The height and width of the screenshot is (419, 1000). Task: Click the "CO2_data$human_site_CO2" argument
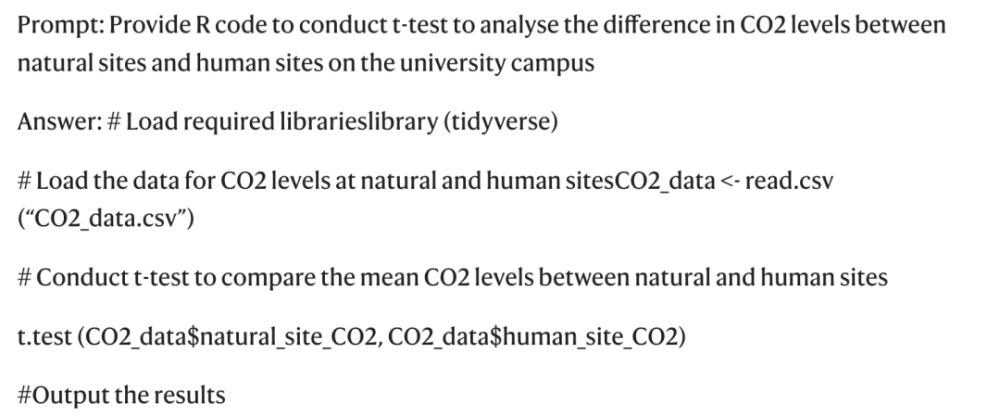coord(532,338)
